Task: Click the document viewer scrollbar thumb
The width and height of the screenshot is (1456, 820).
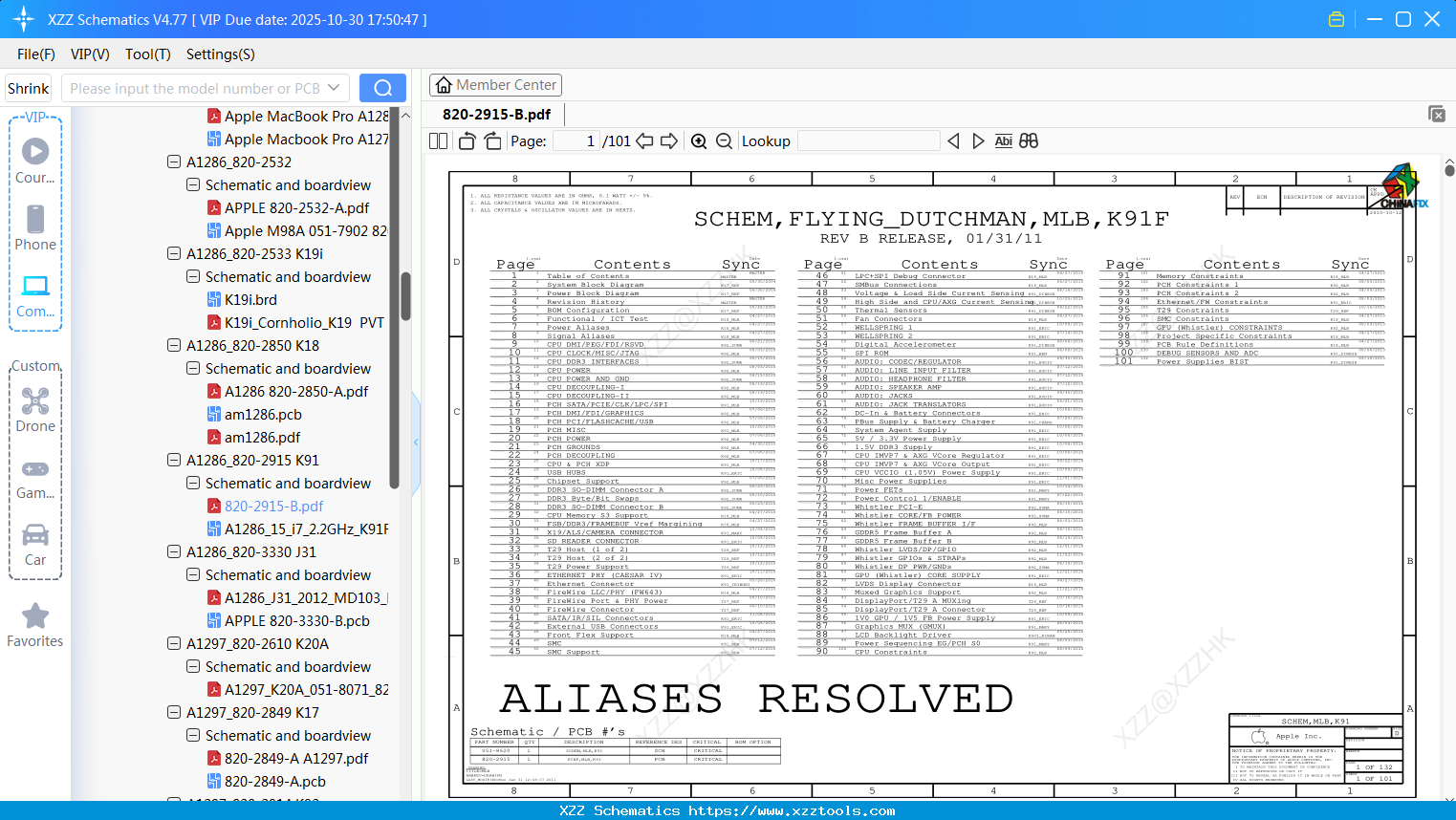Action: (x=1449, y=171)
